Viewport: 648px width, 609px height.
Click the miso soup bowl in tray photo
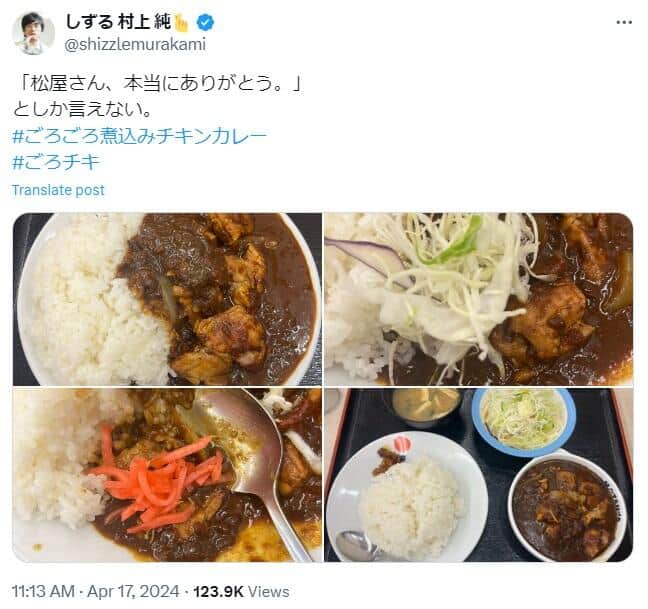(x=426, y=405)
